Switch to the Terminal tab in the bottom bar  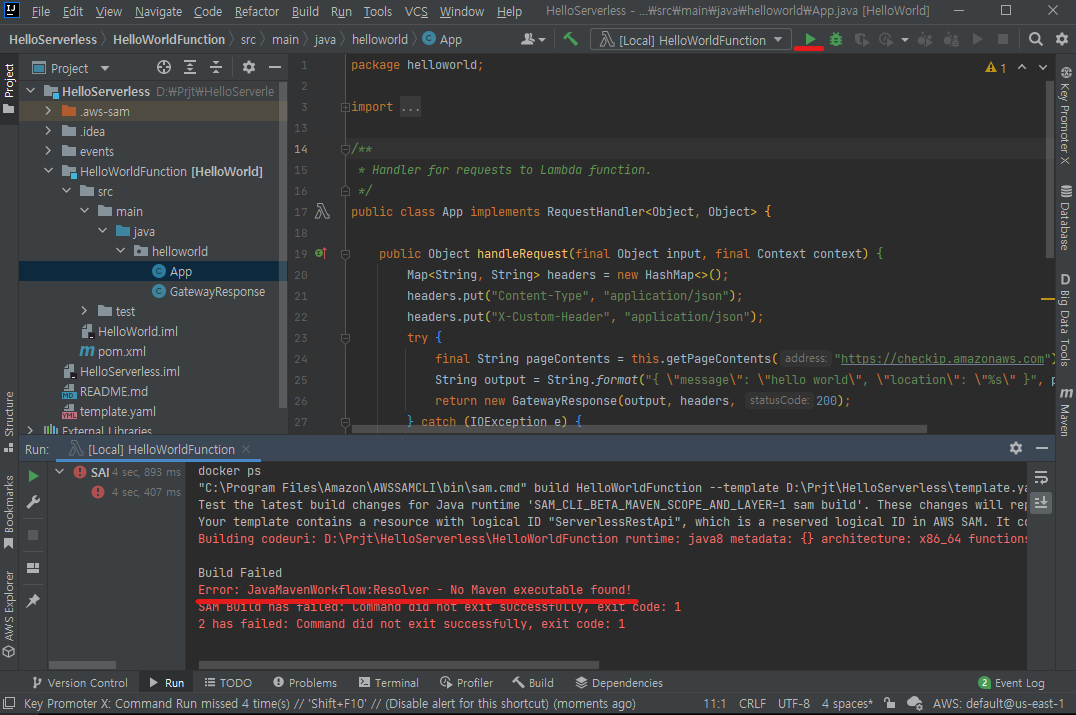(388, 683)
